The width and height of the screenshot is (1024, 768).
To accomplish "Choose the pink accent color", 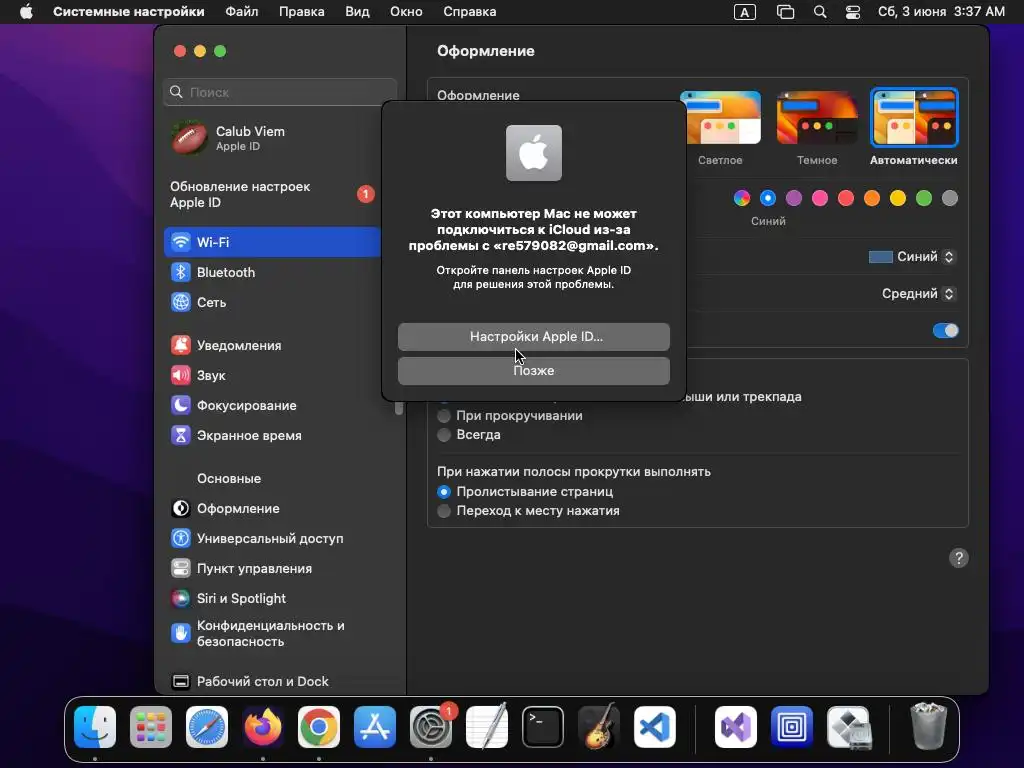I will pos(820,198).
